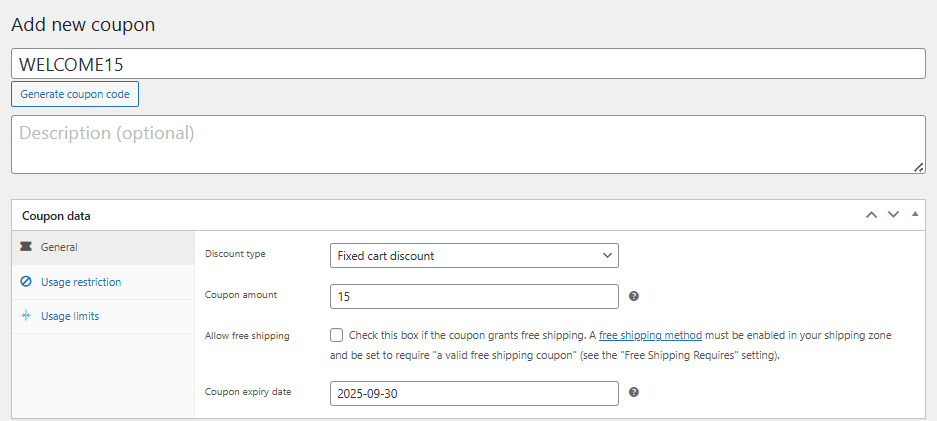
Task: Follow the free shipping method link
Action: click(650, 335)
